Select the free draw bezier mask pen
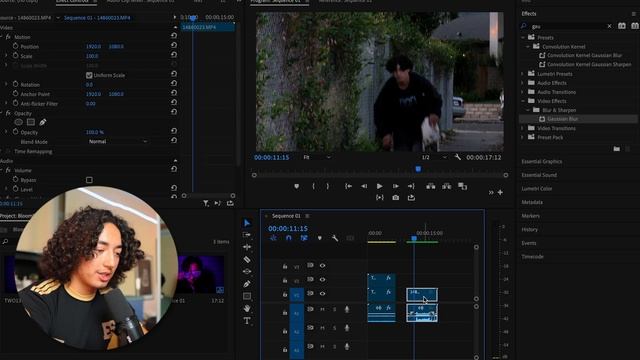640x360 pixels. (x=42, y=122)
